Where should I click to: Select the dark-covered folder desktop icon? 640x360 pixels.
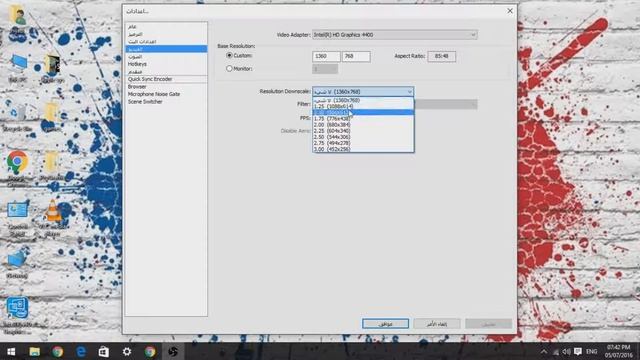click(52, 68)
